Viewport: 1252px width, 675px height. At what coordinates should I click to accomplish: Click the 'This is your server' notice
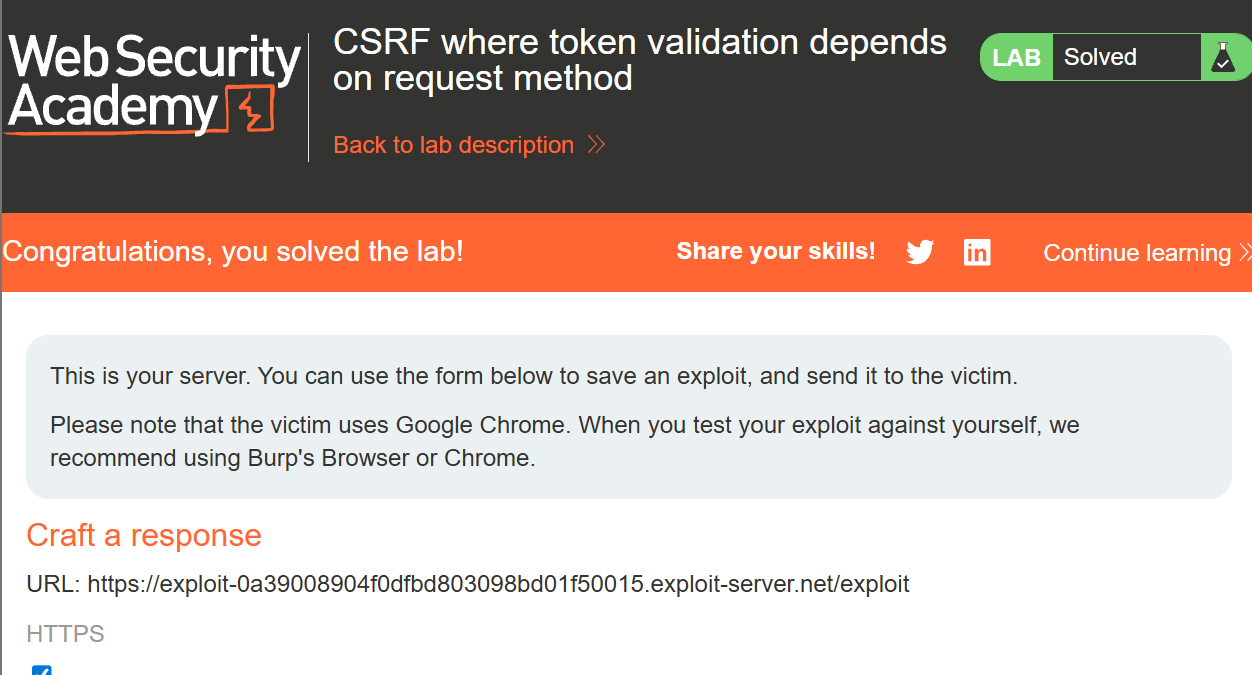tap(534, 377)
